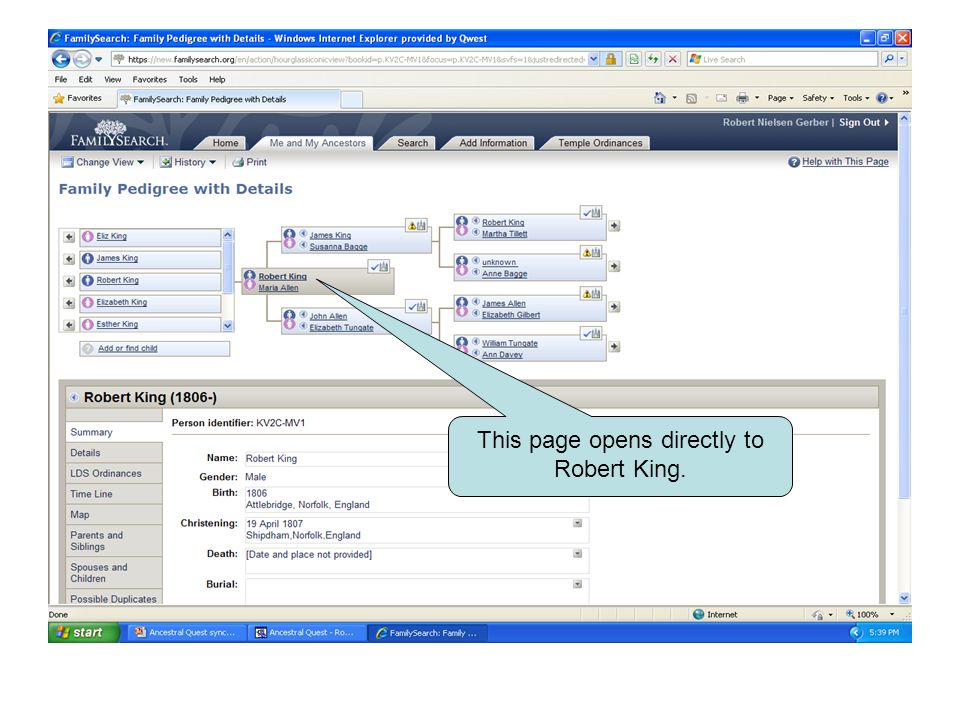
Task: Click the Refresh page icon in address bar
Action: pyautogui.click(x=653, y=59)
